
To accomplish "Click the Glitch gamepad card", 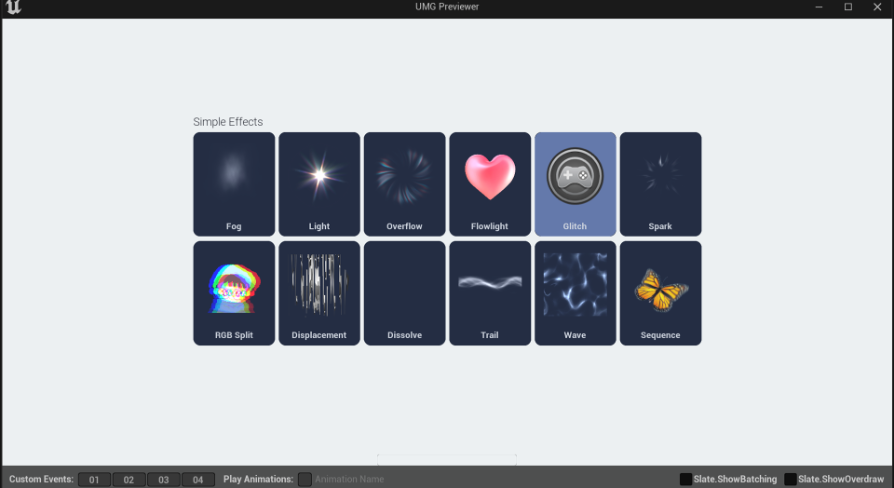I will tap(575, 184).
